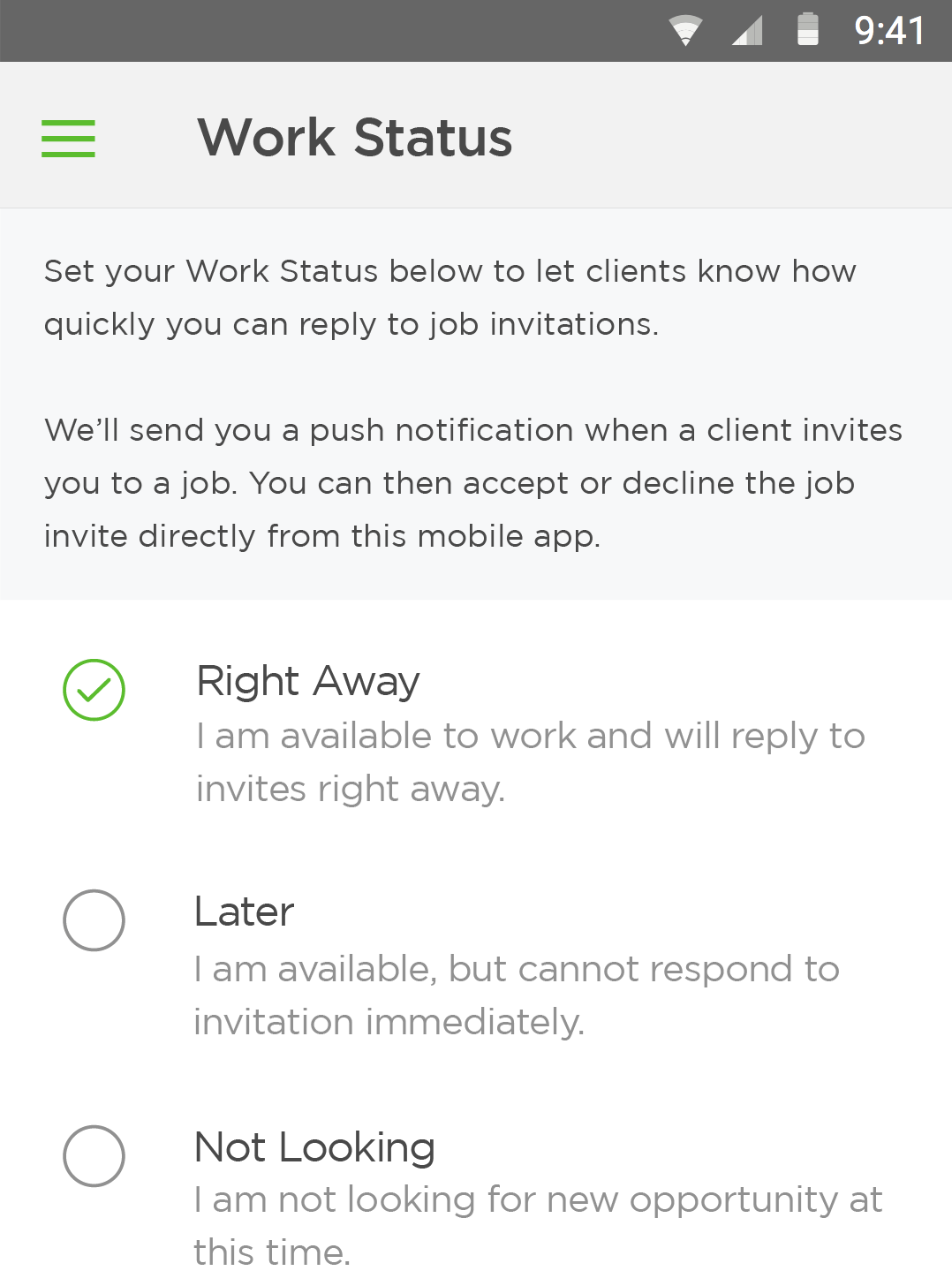952x1286 pixels.
Task: Click the Wi-Fi icon in the status bar
Action: [685, 29]
